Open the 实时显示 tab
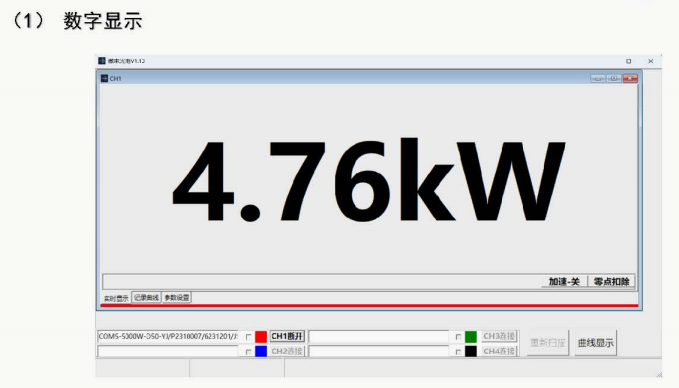Image resolution: width=679 pixels, height=388 pixels. [116, 298]
